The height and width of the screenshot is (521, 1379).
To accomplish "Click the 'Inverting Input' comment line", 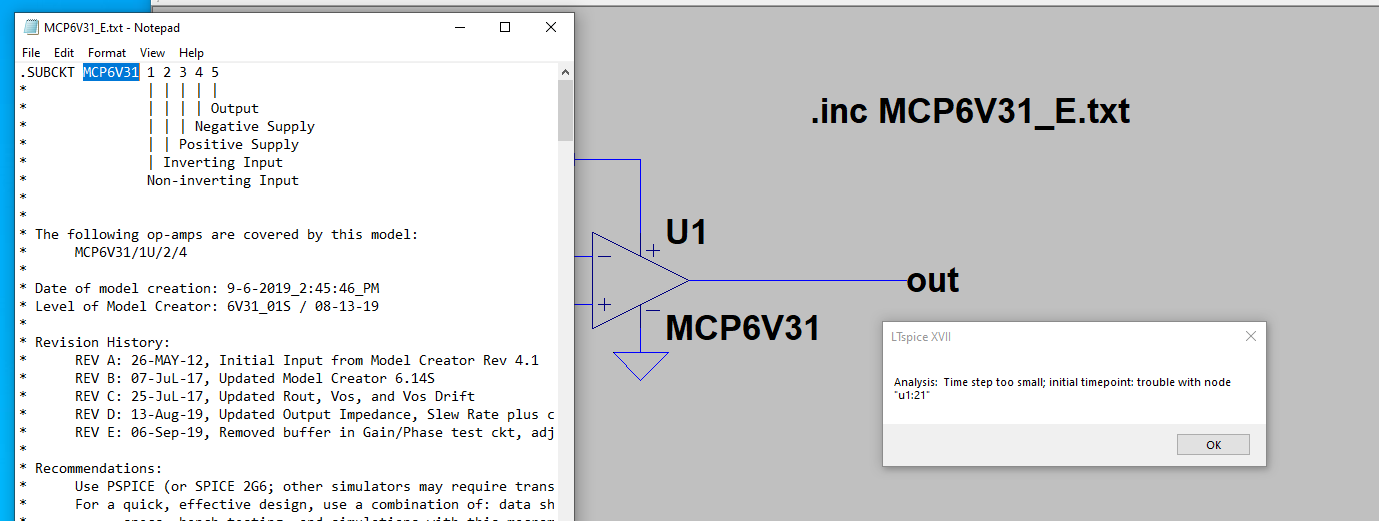I will (x=223, y=162).
